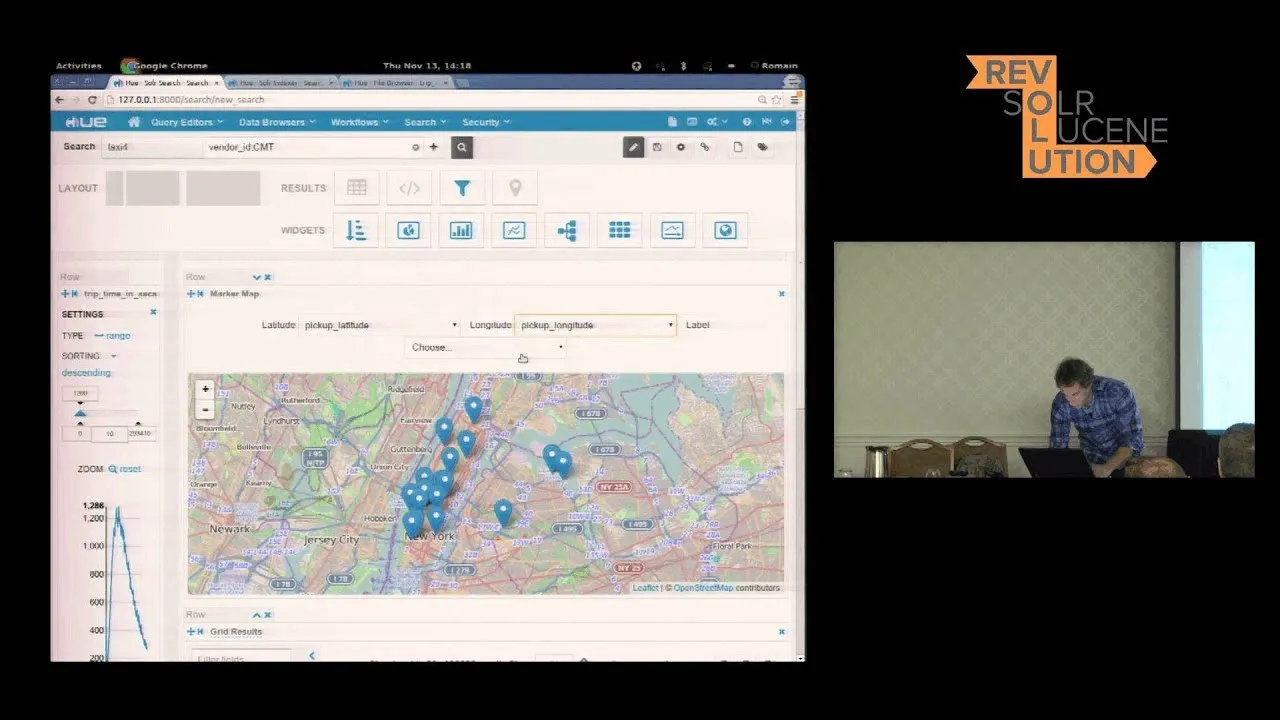Zoom out on the map

[x=206, y=409]
